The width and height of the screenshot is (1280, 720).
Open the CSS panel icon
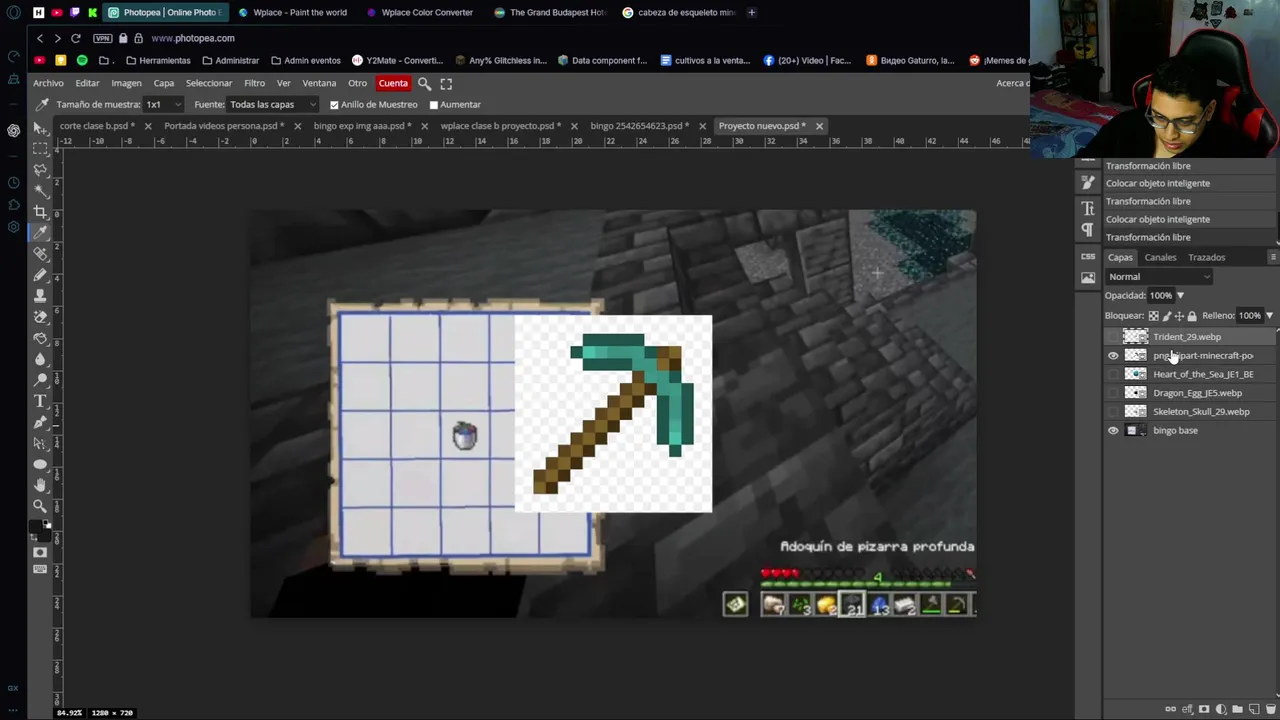tap(1088, 257)
